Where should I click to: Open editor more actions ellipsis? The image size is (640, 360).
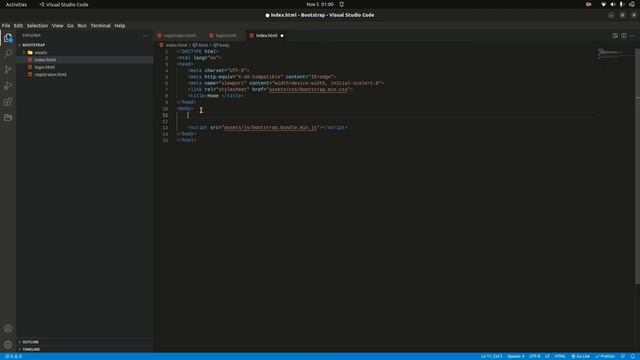click(x=633, y=36)
